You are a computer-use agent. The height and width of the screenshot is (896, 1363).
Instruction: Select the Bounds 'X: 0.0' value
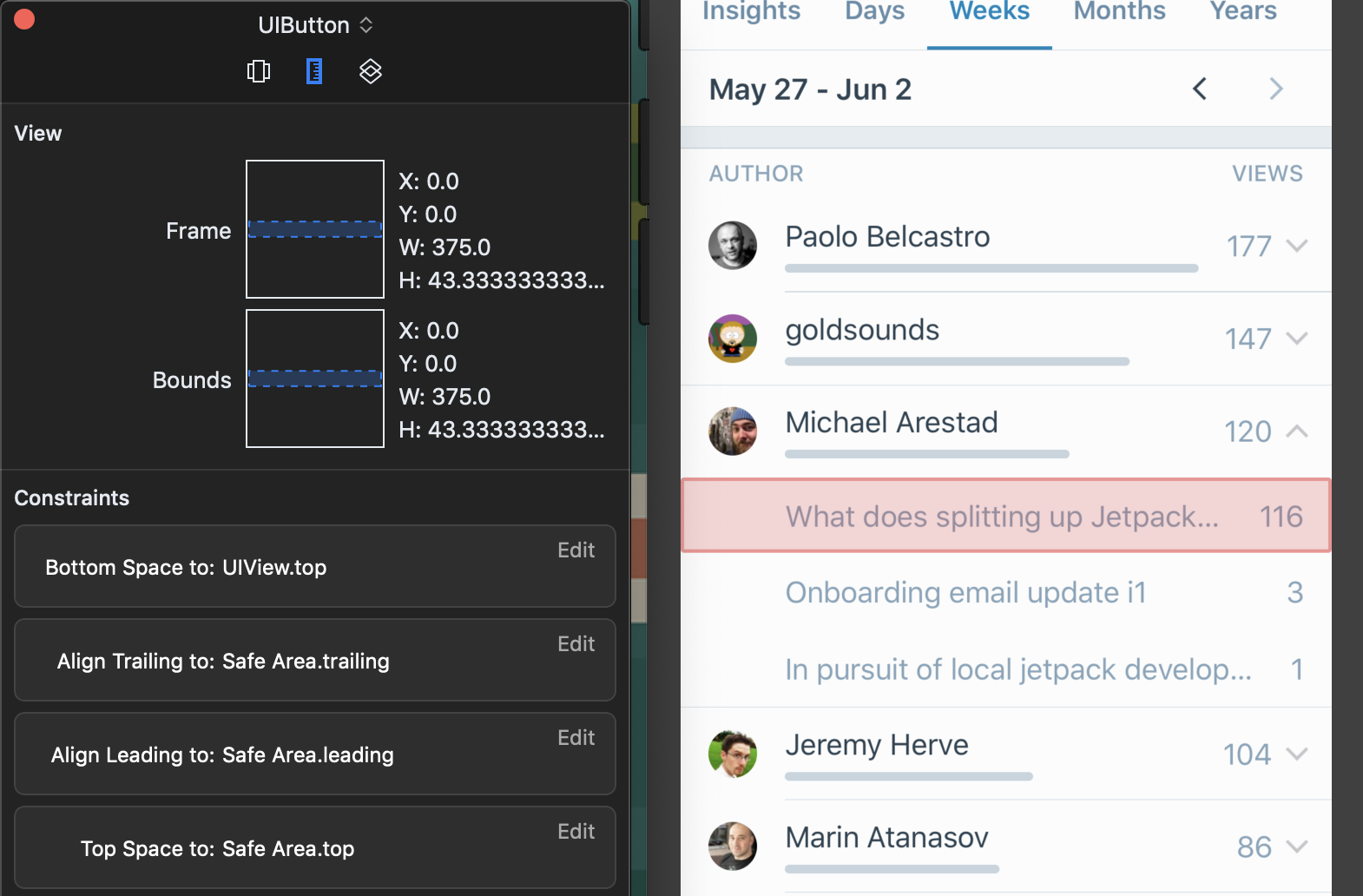[x=429, y=331]
